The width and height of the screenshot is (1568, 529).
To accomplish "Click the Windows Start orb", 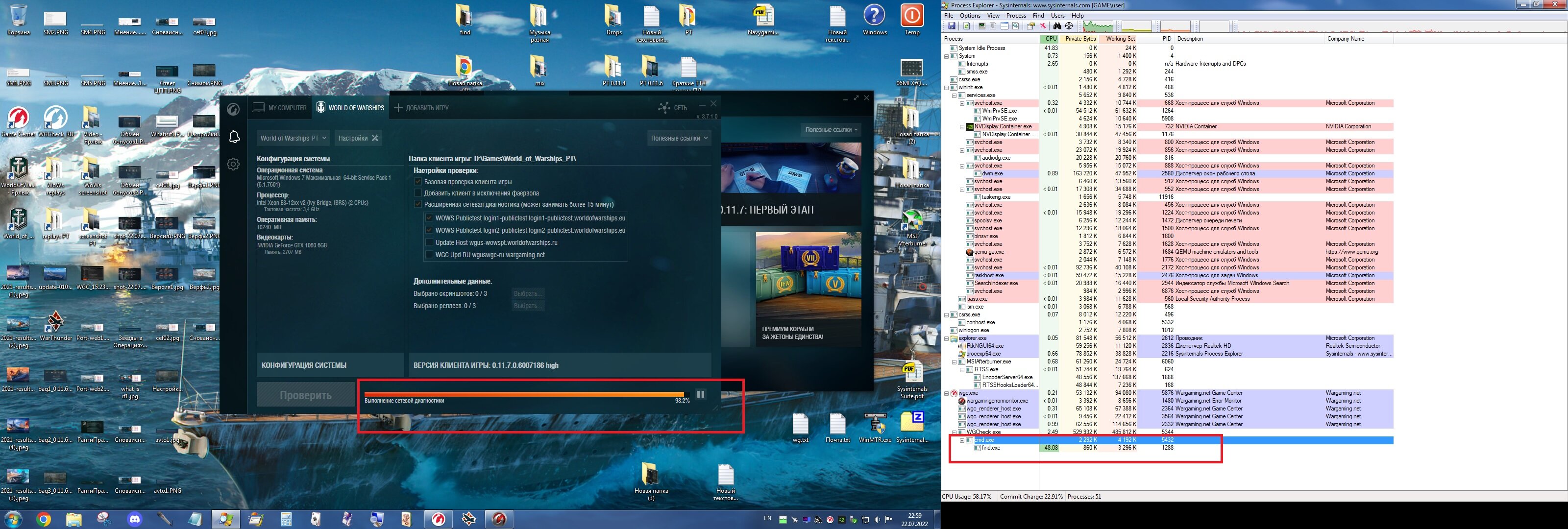I will pos(13,519).
